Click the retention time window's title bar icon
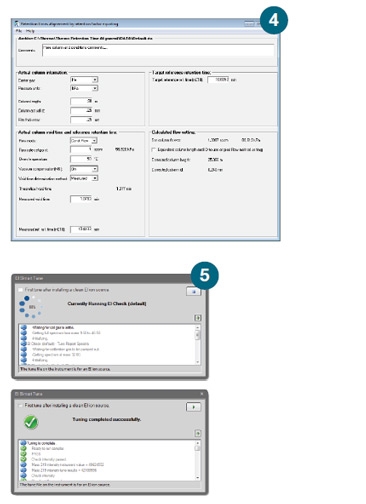The width and height of the screenshot is (366, 504). [17, 24]
